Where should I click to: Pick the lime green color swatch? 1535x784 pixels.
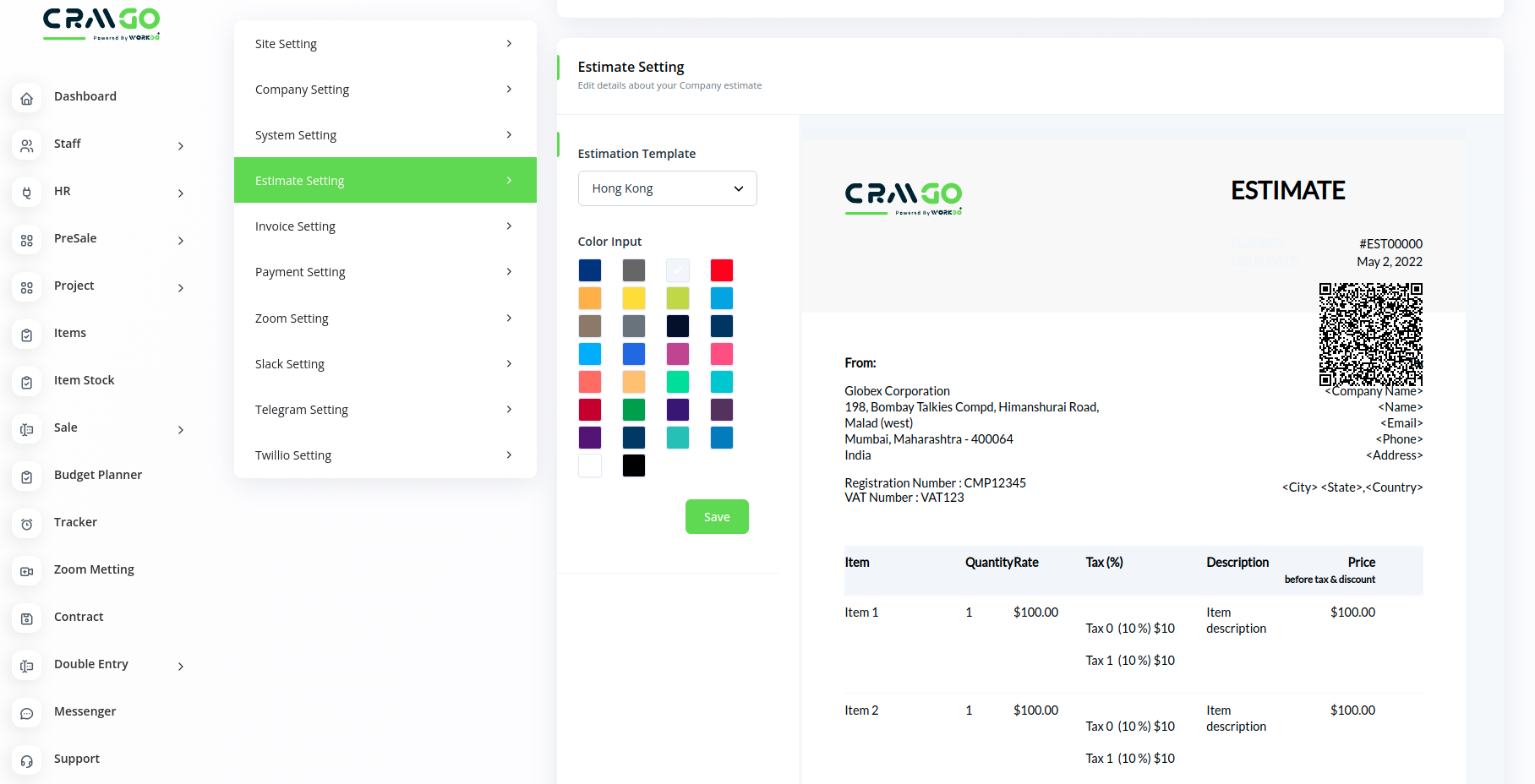[678, 298]
